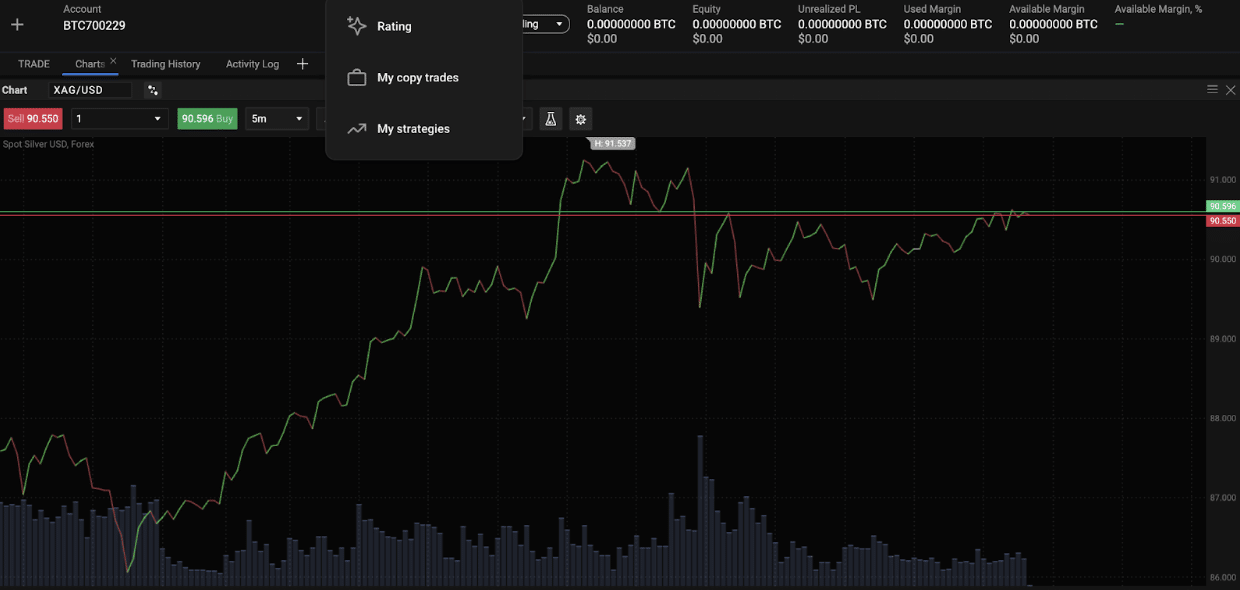The image size is (1240, 590).
Task: Close the Charts tab
Action: pos(113,61)
